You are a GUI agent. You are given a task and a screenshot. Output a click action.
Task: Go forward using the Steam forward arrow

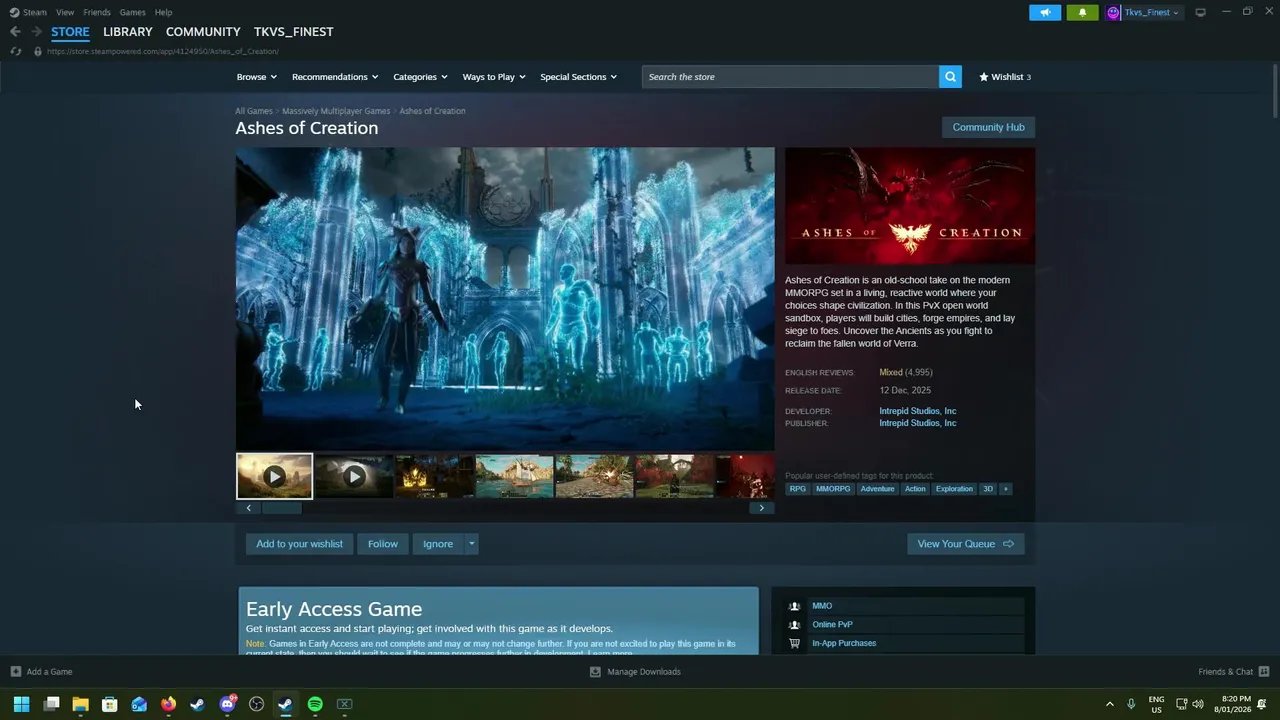[36, 32]
